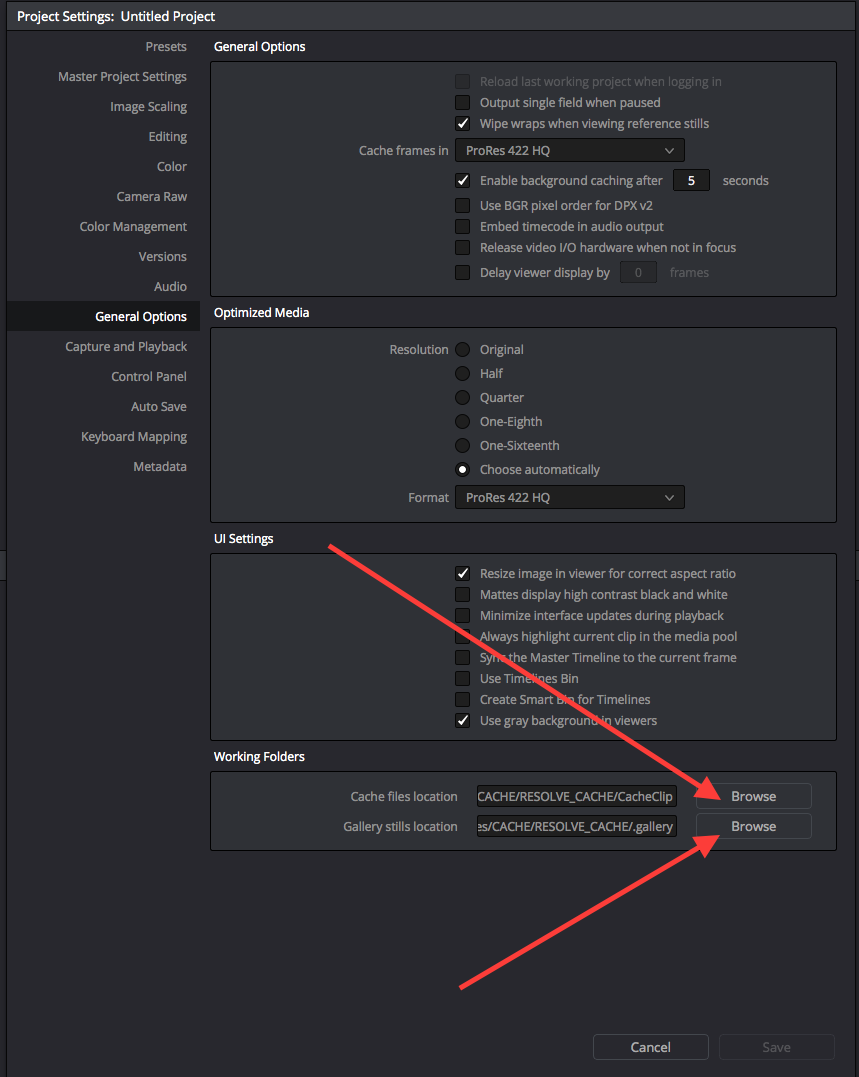Screen dimensions: 859x1077
Task: Select Metadata in the sidebar
Action: click(160, 466)
